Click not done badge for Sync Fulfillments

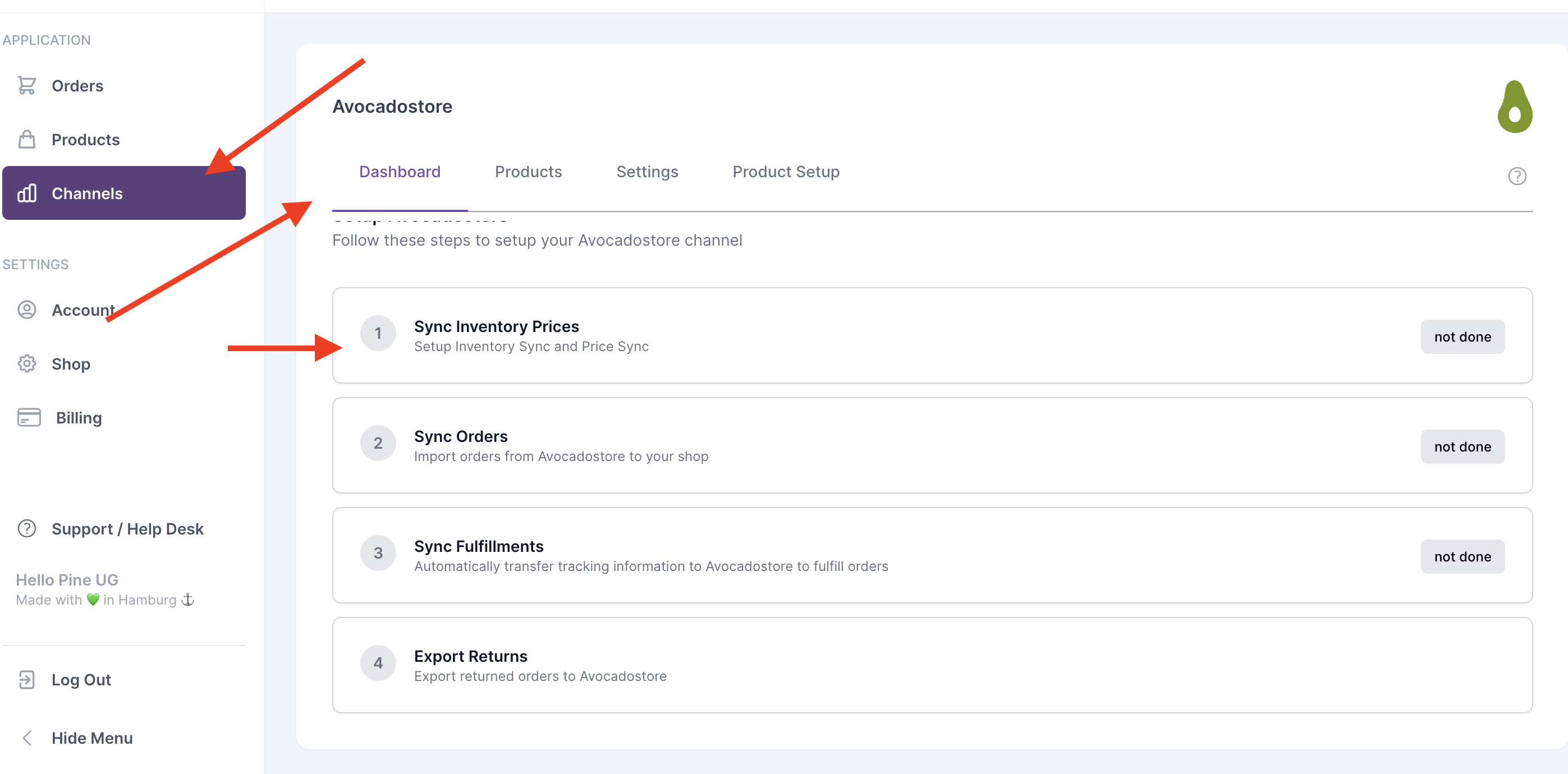1462,556
